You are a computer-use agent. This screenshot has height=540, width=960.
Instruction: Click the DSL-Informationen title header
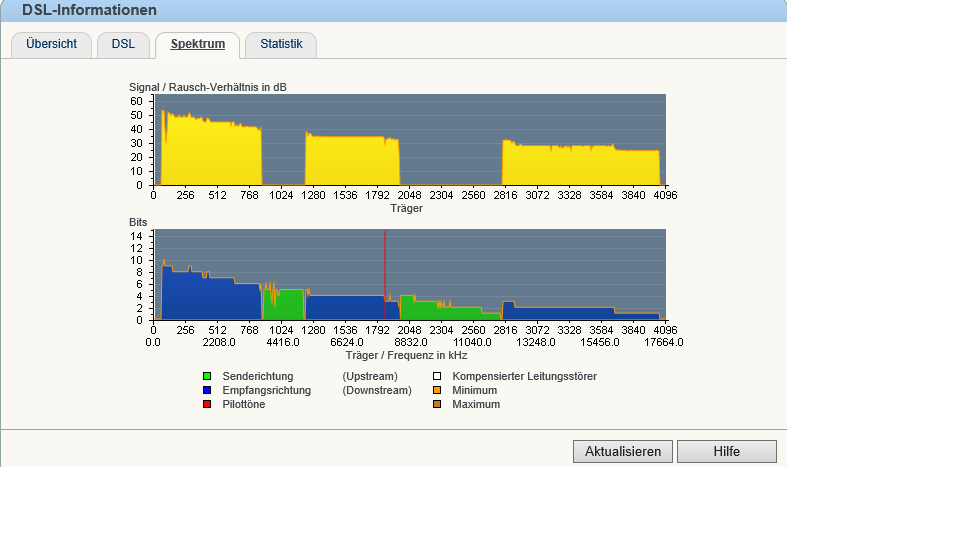coord(90,11)
